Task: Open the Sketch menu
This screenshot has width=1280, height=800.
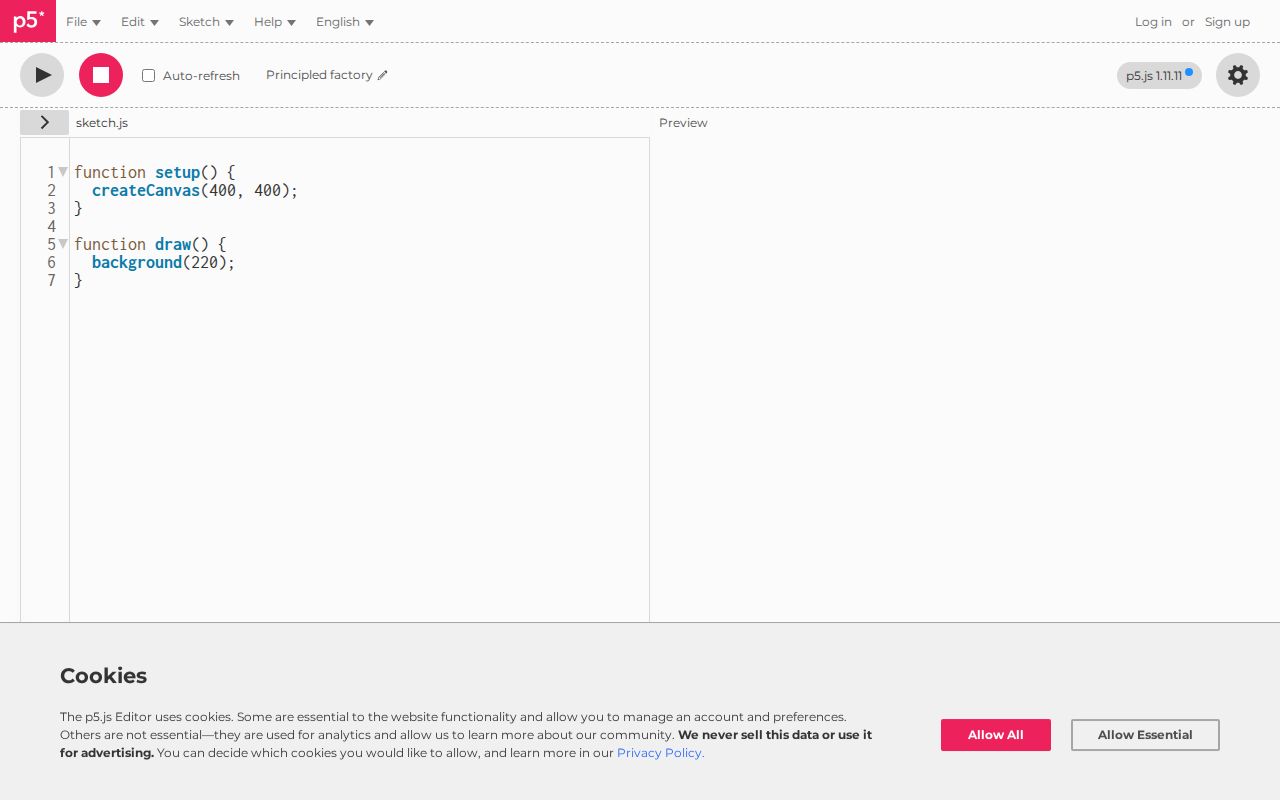Action: 205,22
